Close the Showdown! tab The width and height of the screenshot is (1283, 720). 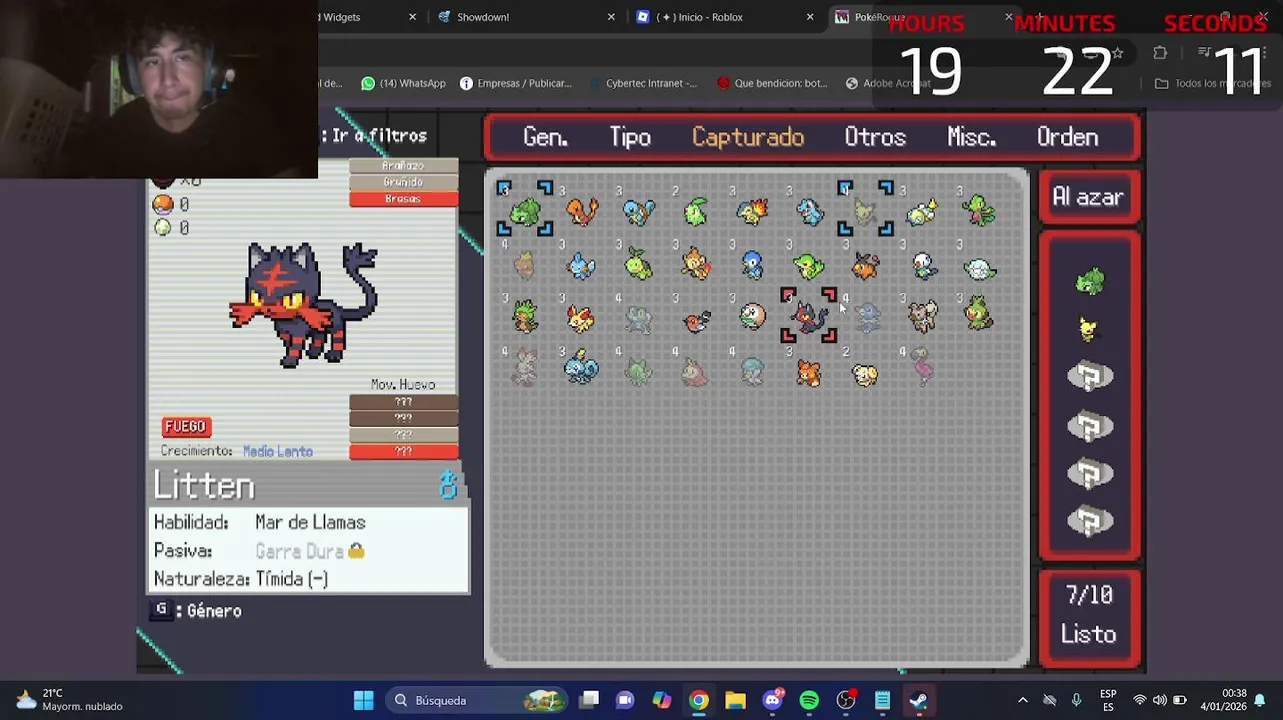[x=611, y=17]
